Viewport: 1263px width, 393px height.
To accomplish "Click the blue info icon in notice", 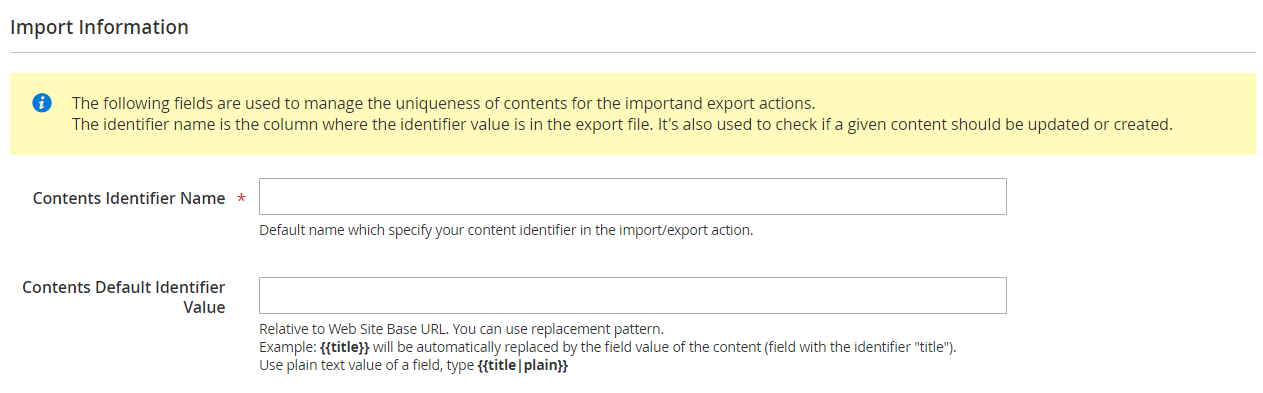I will tap(41, 102).
